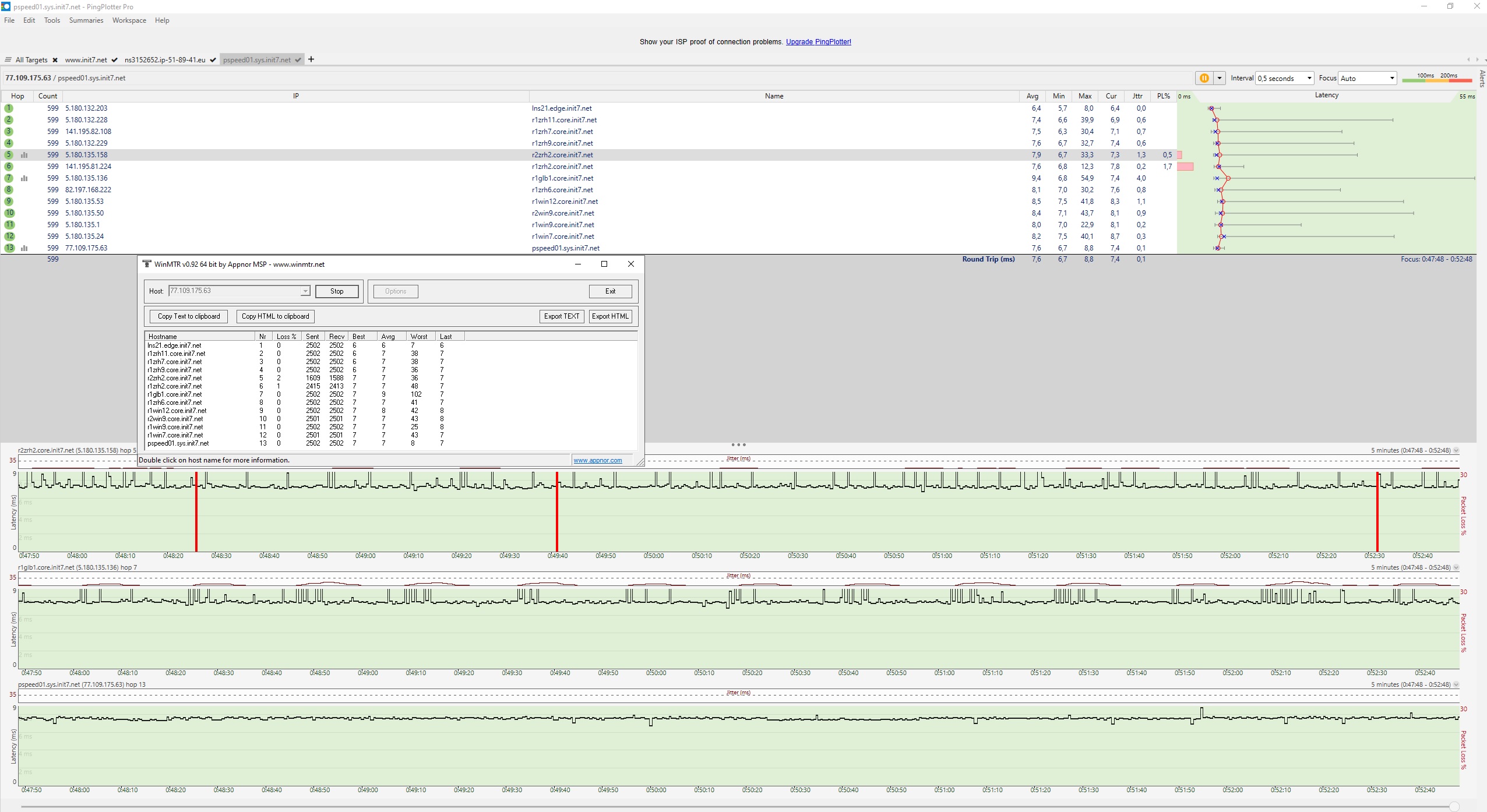Select the hop 11 green circle
The image size is (1487, 812).
click(x=9, y=225)
